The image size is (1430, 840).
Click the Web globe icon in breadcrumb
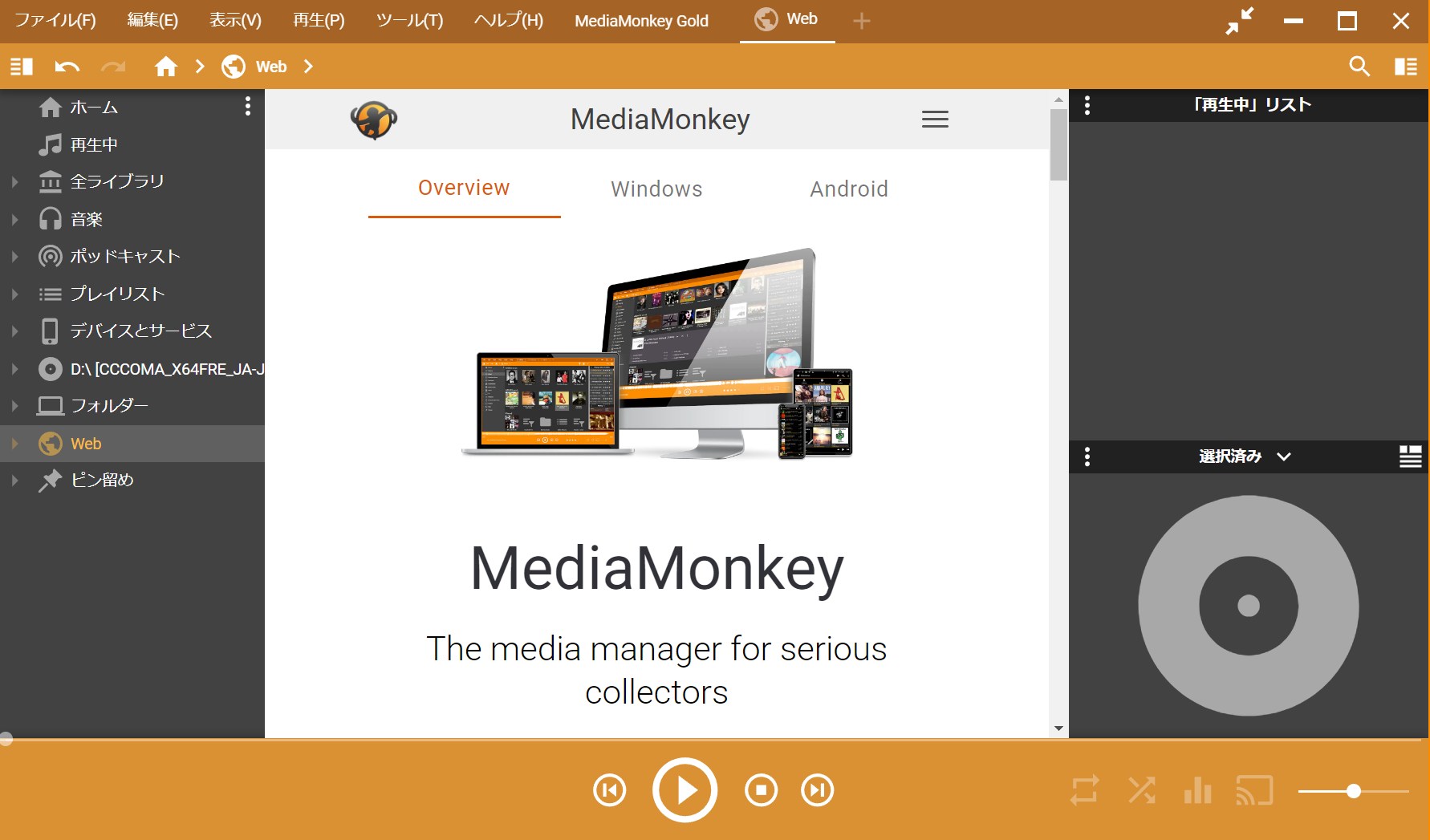(x=234, y=67)
